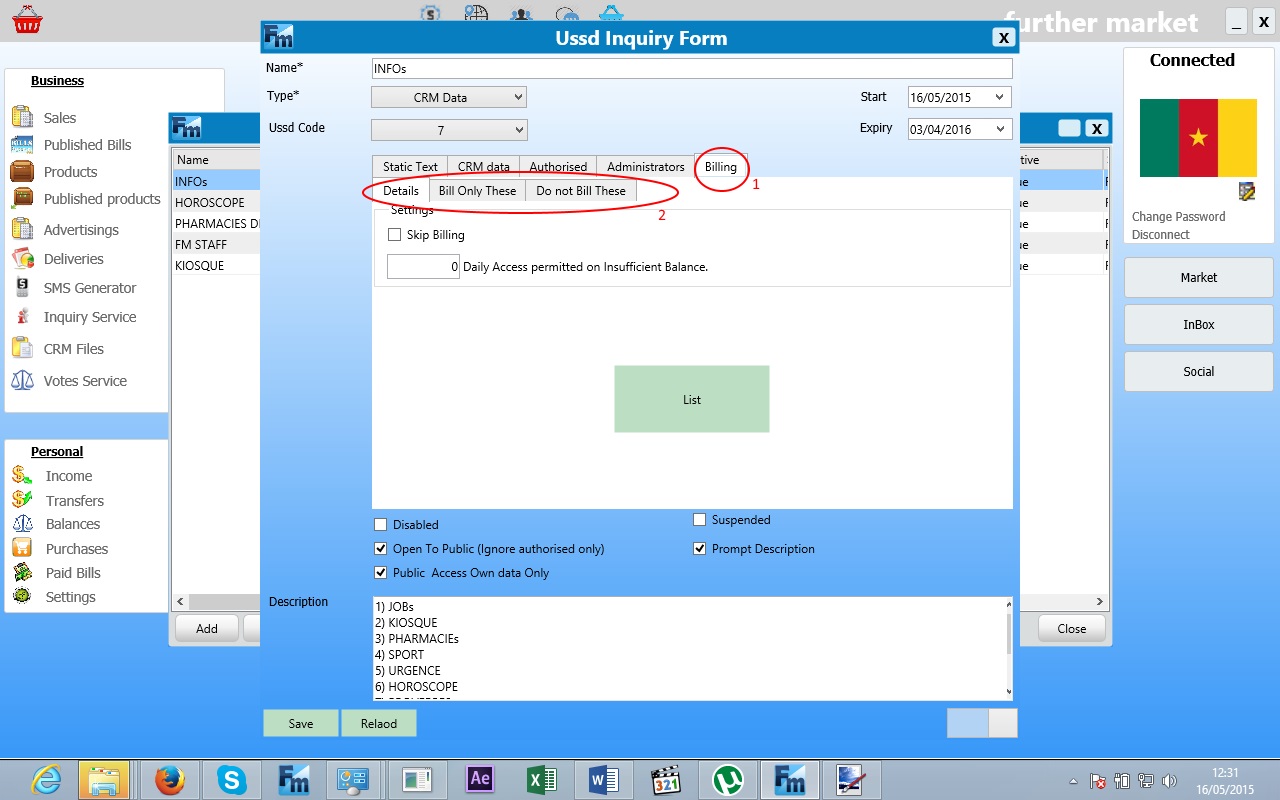Click the edit pencil icon below the flag

[1246, 191]
